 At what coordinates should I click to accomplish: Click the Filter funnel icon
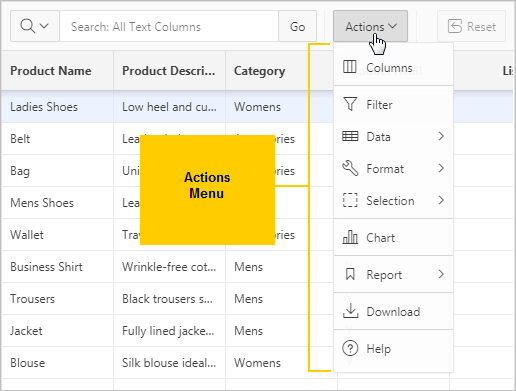[x=350, y=104]
